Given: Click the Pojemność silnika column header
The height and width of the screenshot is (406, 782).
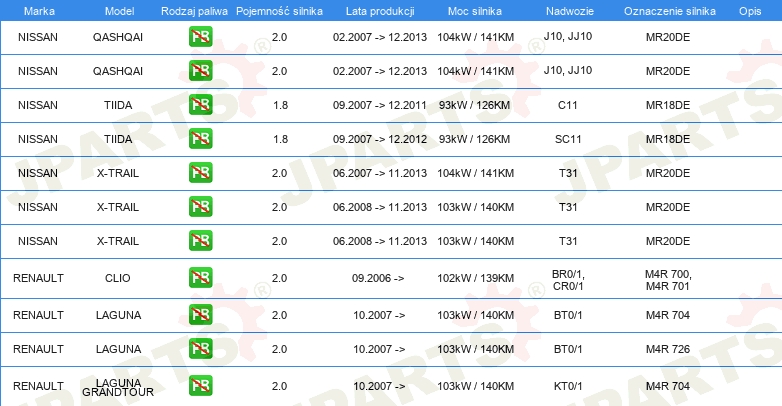Looking at the screenshot, I should [x=279, y=9].
